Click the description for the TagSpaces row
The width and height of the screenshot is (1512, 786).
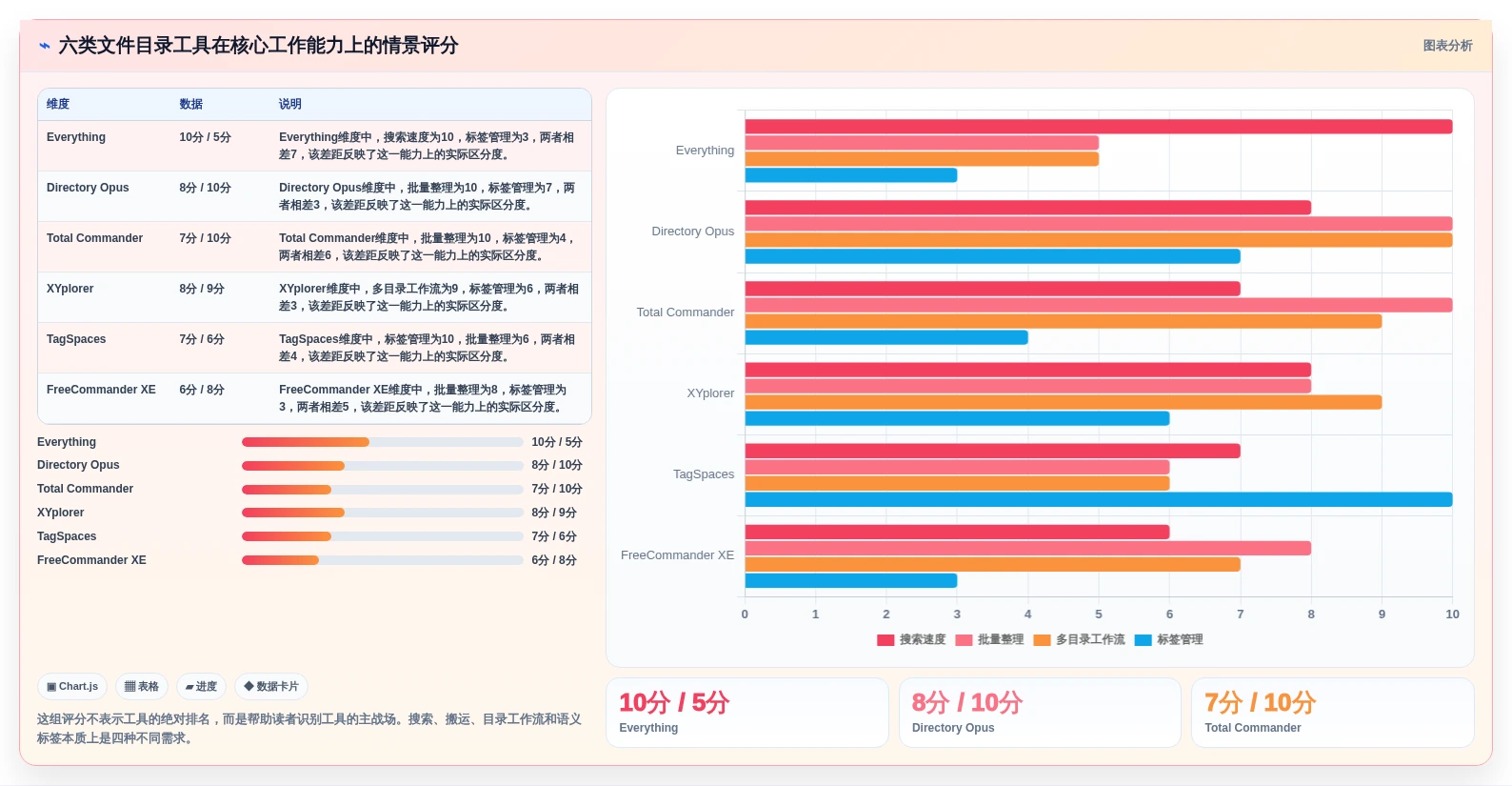428,348
